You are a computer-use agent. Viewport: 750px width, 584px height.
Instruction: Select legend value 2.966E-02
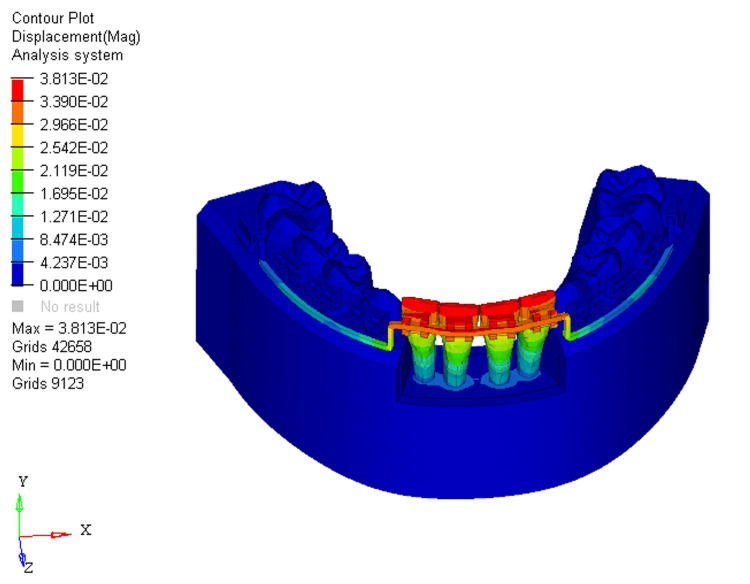(74, 124)
